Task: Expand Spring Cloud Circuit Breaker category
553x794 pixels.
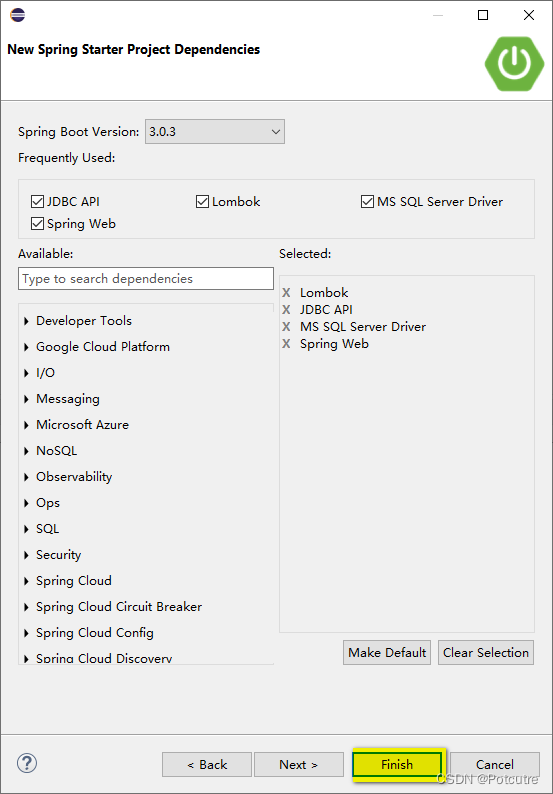Action: coord(26,607)
